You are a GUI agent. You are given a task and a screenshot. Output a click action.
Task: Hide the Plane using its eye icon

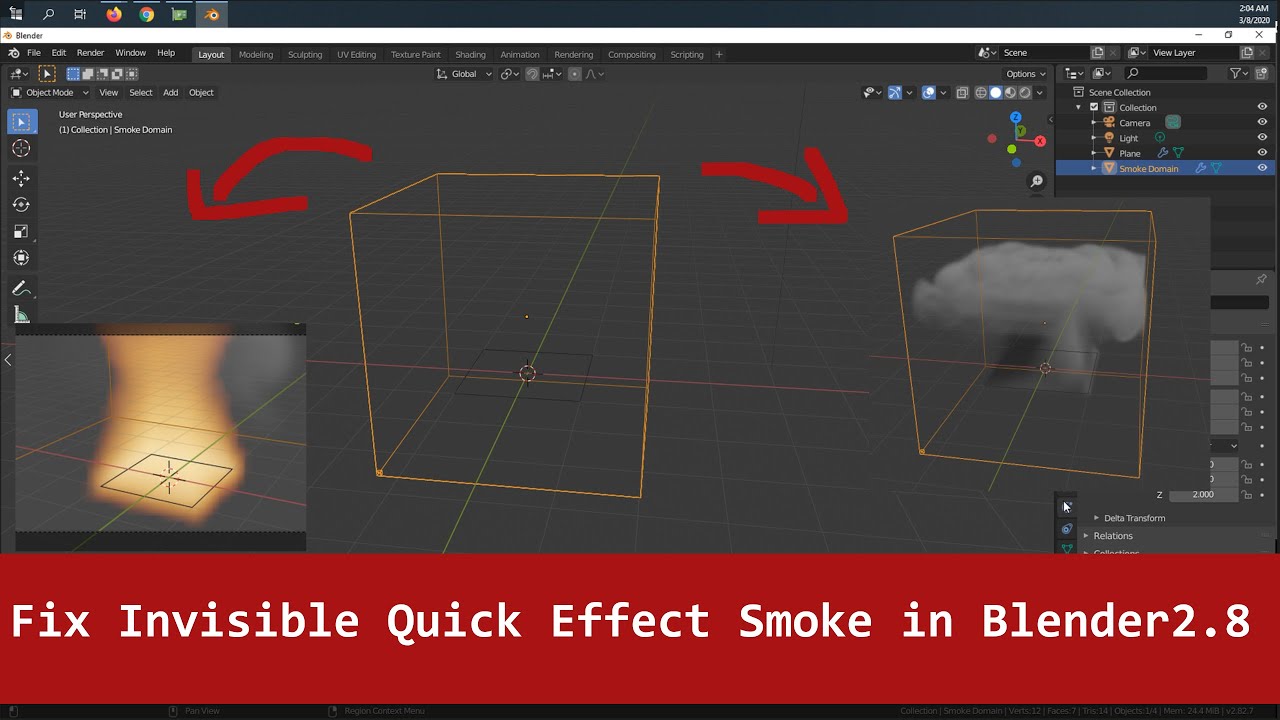click(1262, 153)
